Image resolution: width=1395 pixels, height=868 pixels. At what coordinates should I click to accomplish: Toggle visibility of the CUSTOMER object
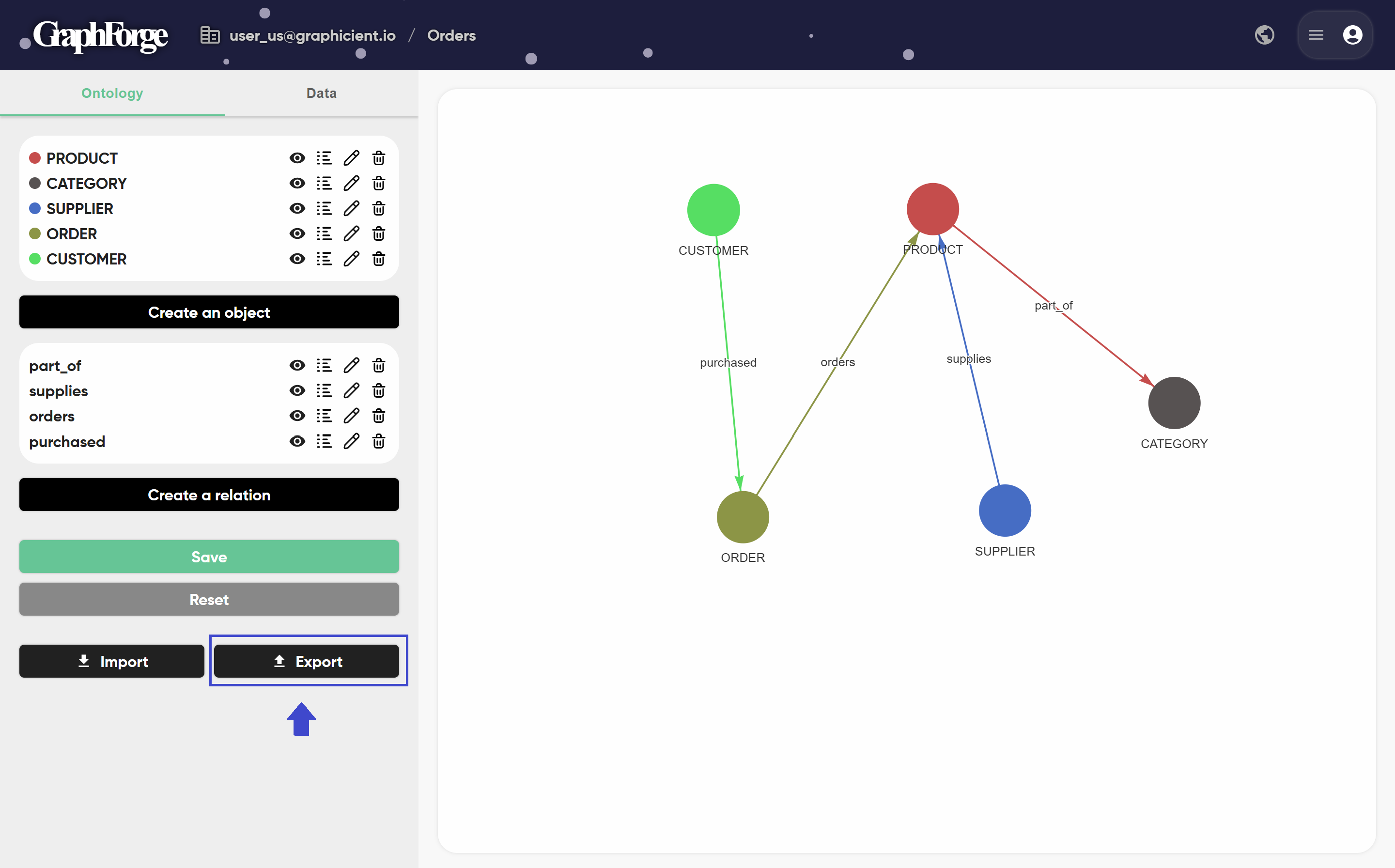point(297,259)
